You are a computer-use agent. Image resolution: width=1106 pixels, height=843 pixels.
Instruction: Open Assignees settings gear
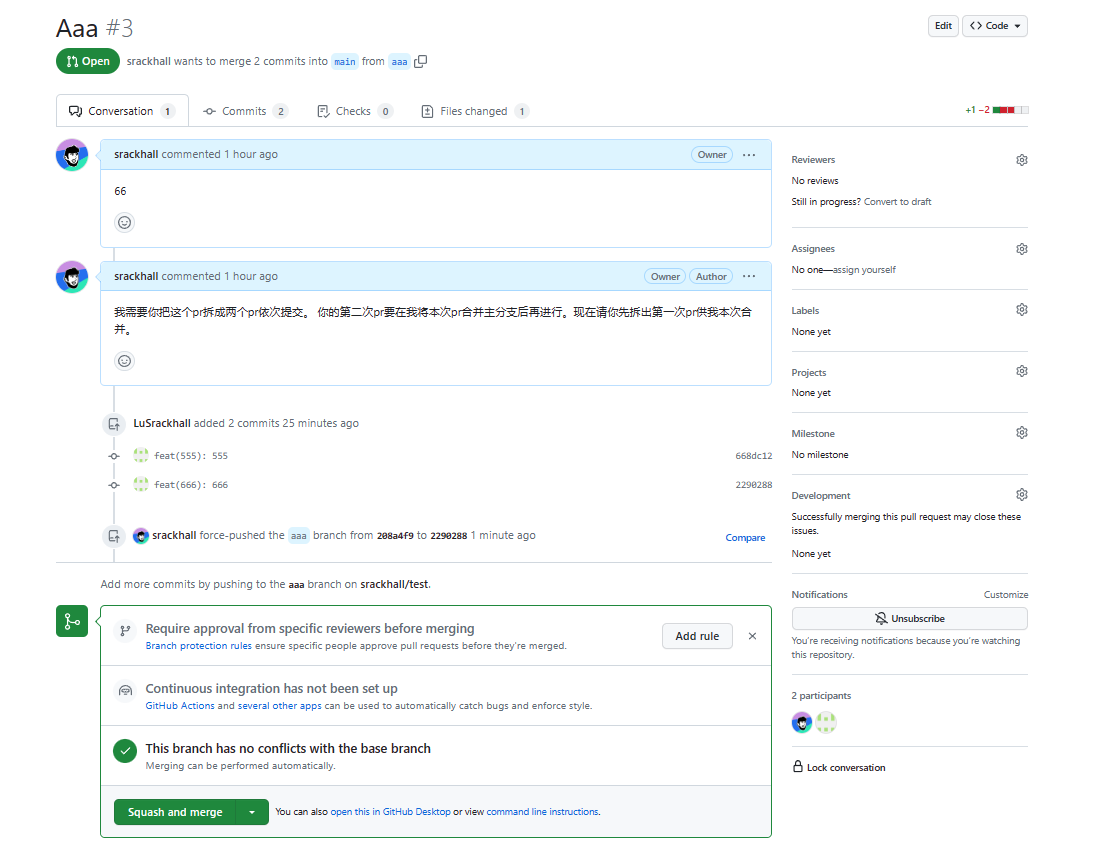point(1021,249)
